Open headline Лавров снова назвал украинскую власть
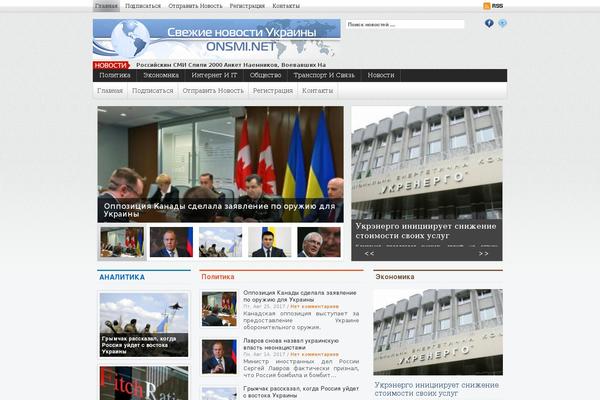Screen dimensions: 600x400 point(291,344)
